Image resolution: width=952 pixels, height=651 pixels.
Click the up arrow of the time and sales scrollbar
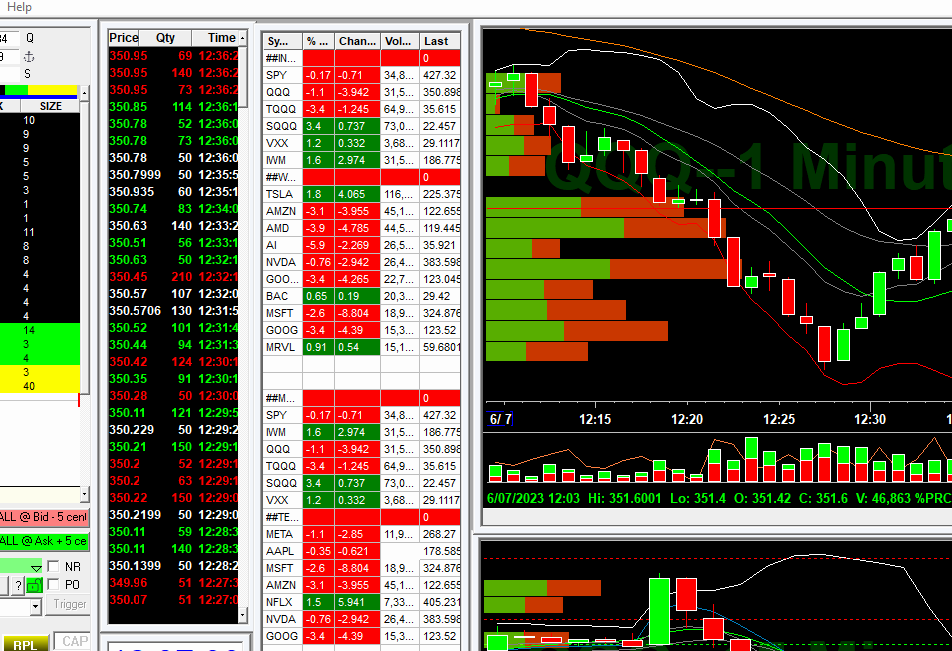pos(243,38)
